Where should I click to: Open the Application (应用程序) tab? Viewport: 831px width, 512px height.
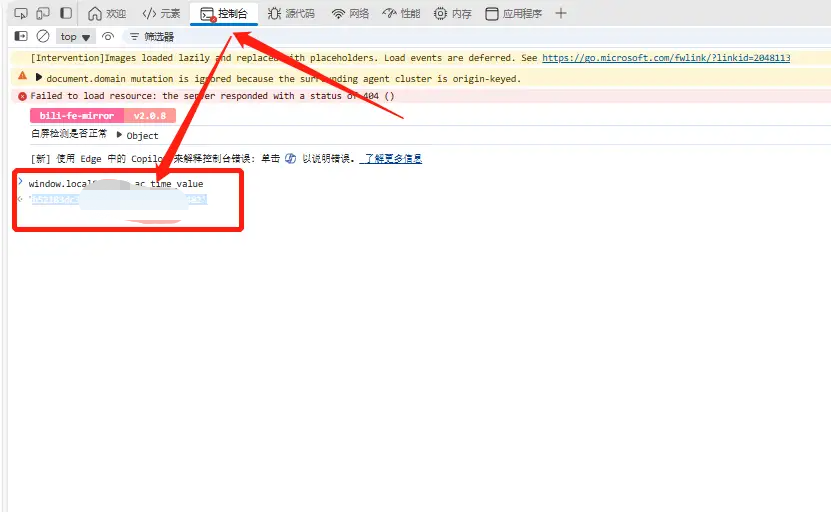513,14
